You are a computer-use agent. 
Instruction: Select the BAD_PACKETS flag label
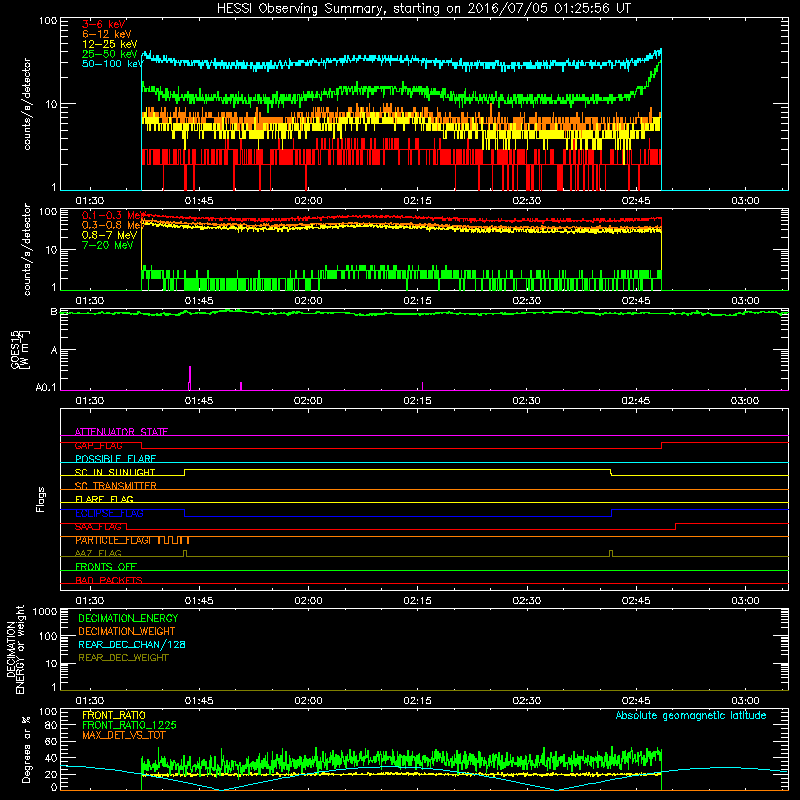[109, 580]
